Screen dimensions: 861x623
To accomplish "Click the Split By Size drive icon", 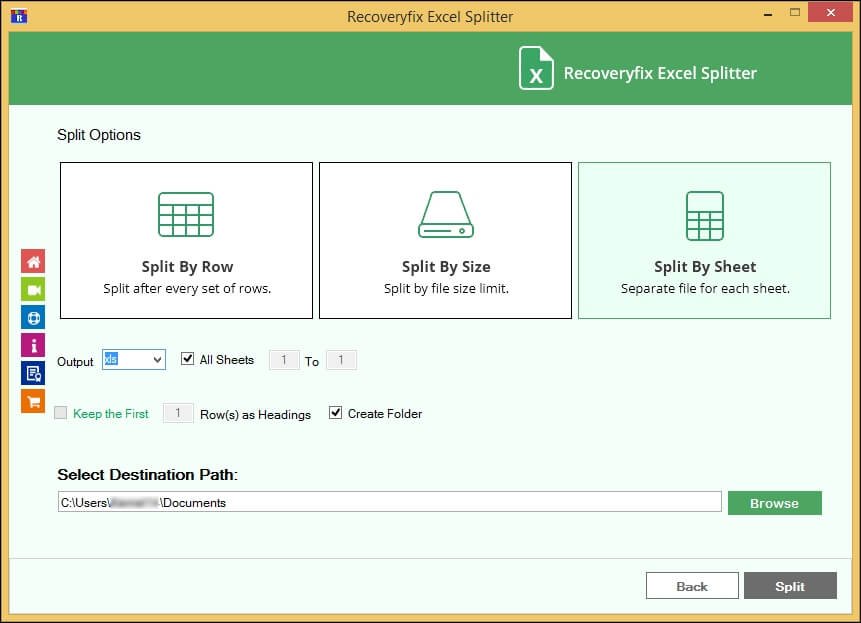I will pyautogui.click(x=446, y=215).
